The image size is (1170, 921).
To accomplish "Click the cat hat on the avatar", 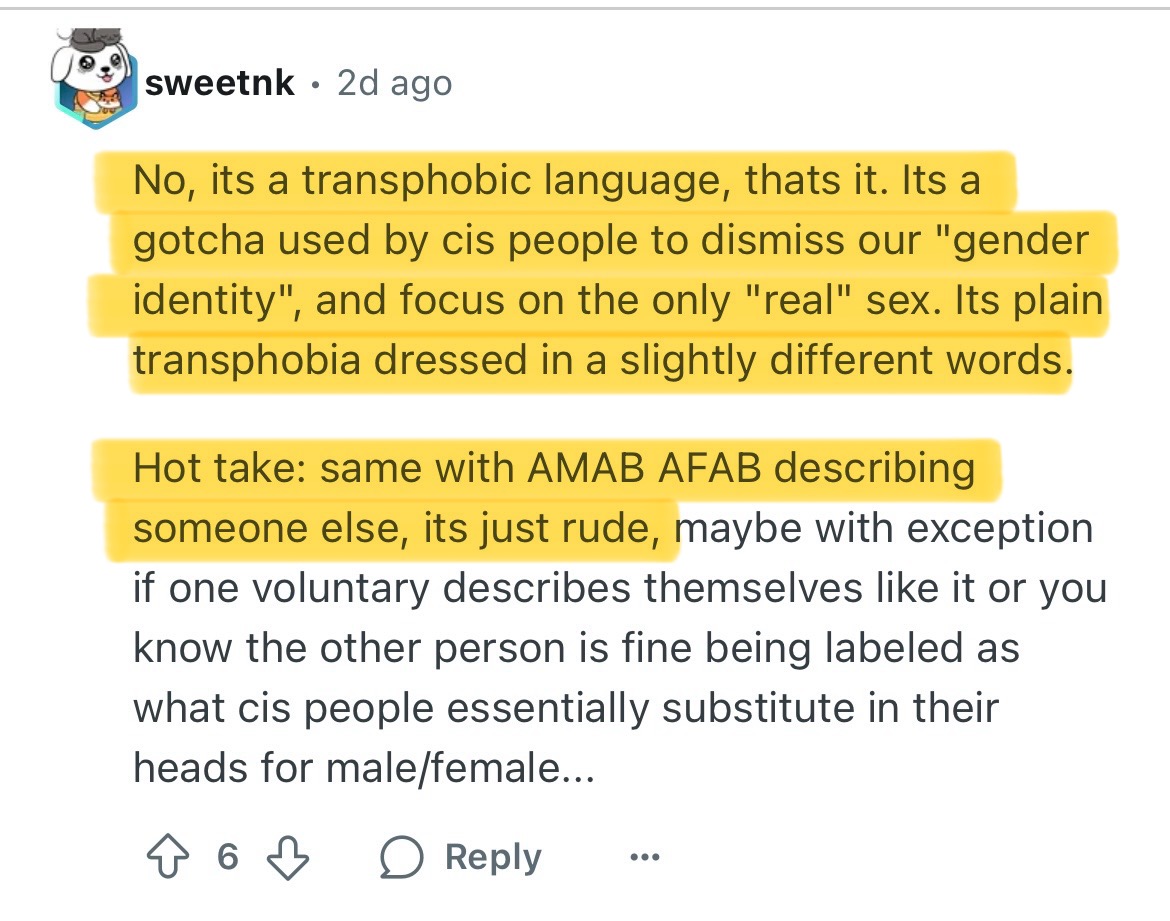I will tap(97, 39).
